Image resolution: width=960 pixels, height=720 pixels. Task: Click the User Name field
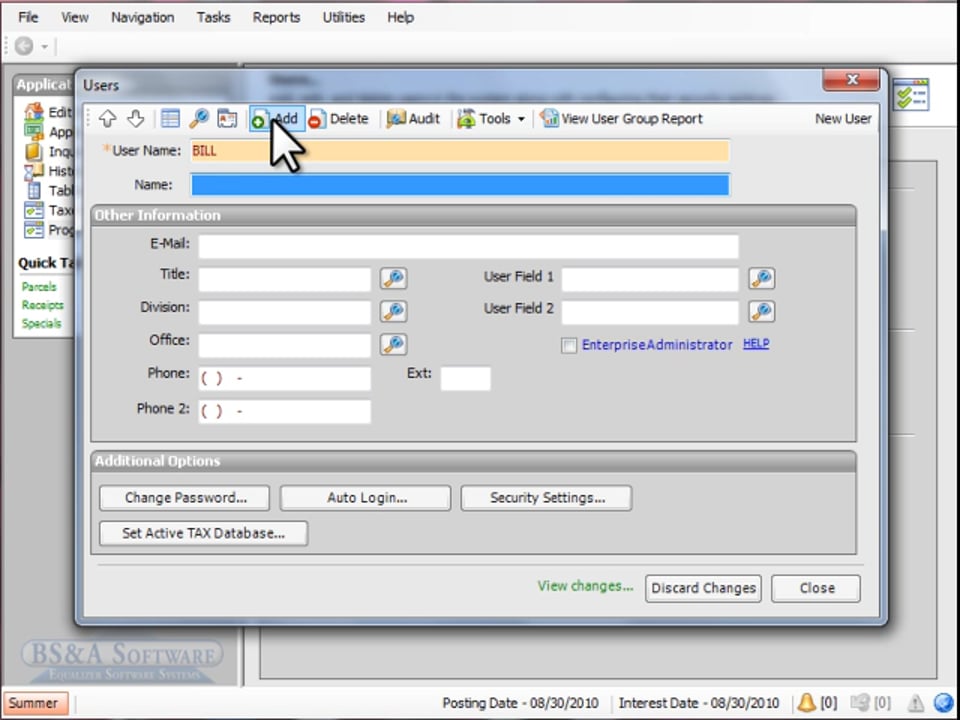coord(460,151)
